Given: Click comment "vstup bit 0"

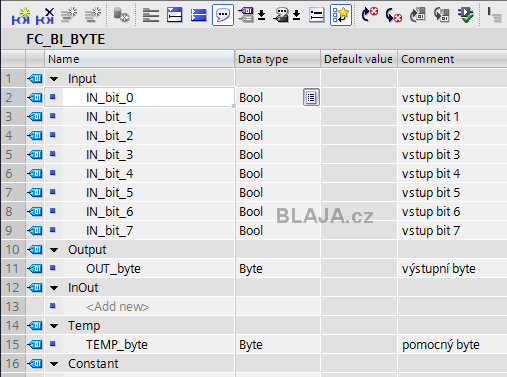Looking at the screenshot, I should pos(431,98).
